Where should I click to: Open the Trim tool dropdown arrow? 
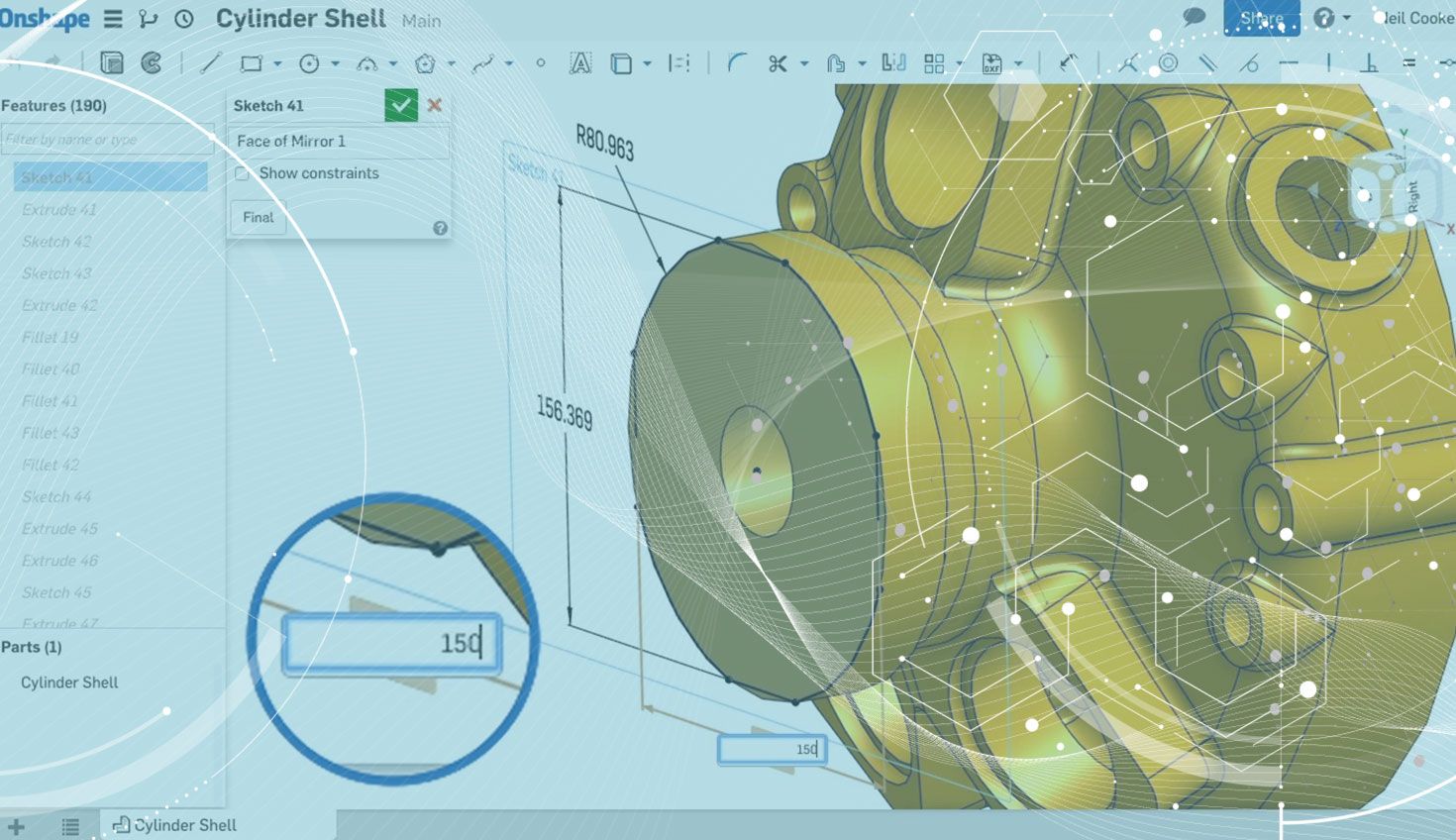pyautogui.click(x=803, y=64)
